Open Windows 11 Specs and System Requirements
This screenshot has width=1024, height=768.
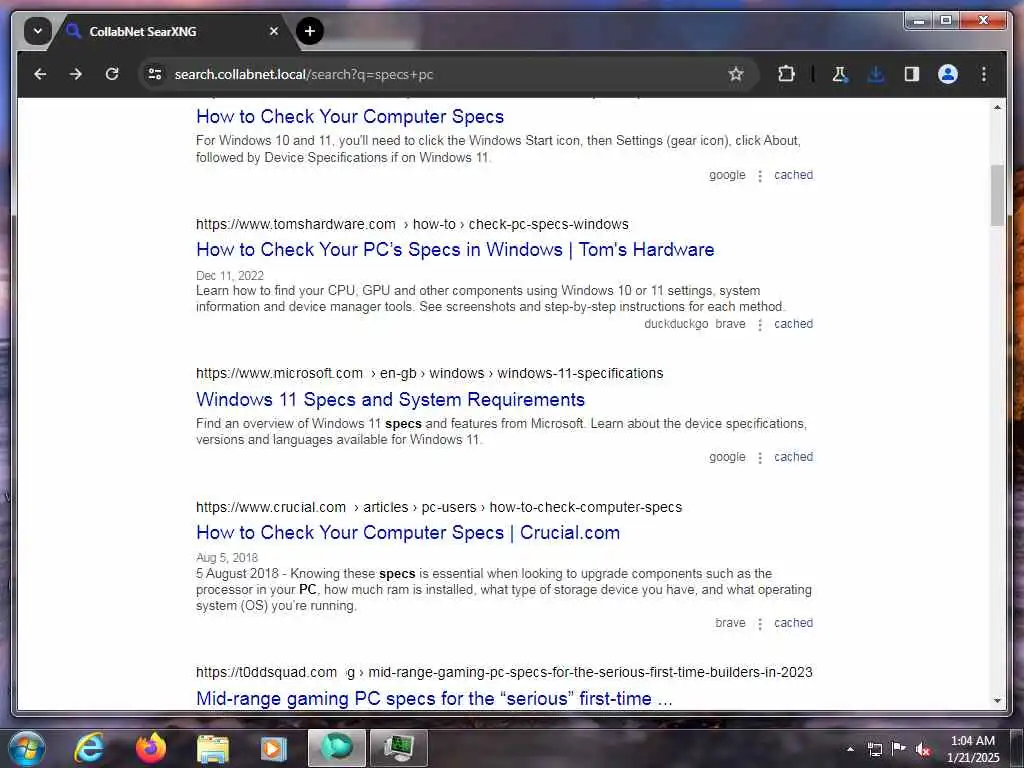point(391,400)
